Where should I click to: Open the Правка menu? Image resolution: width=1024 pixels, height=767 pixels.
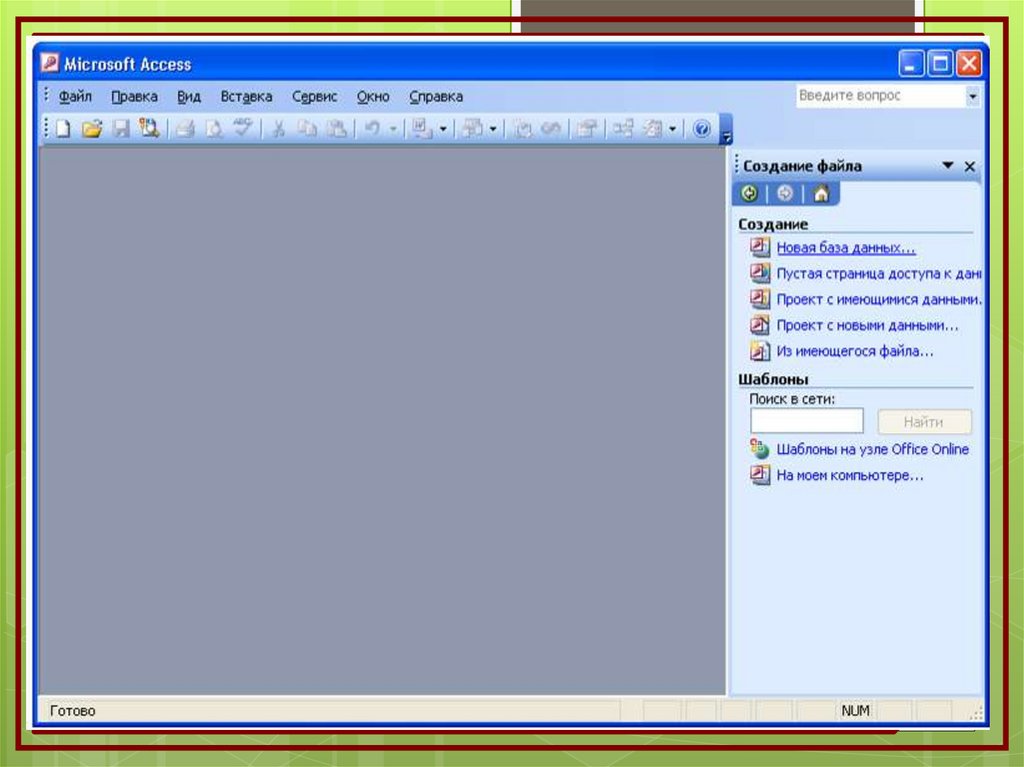134,97
